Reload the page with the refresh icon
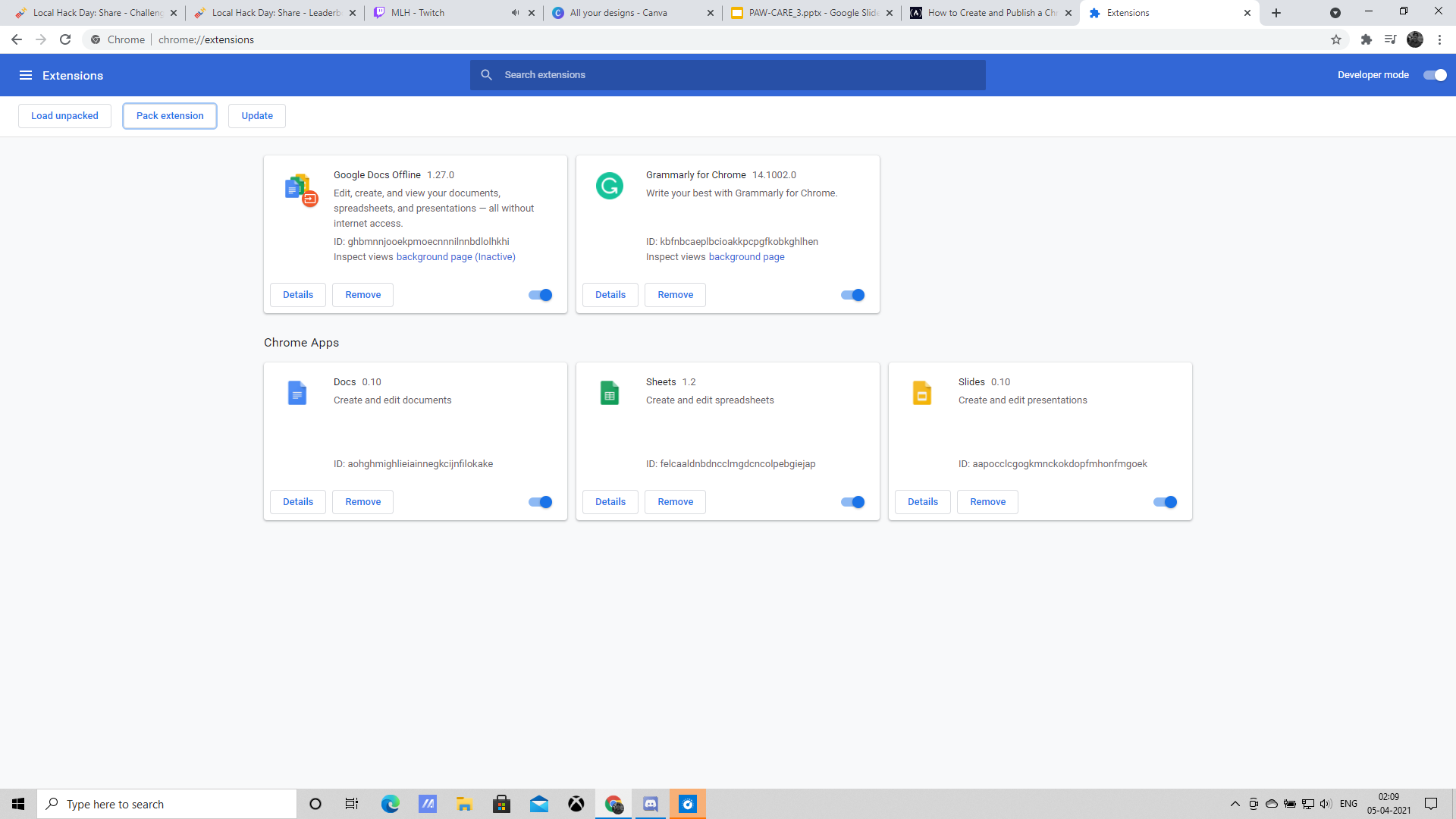Screen dimensions: 1456x819 65,39
